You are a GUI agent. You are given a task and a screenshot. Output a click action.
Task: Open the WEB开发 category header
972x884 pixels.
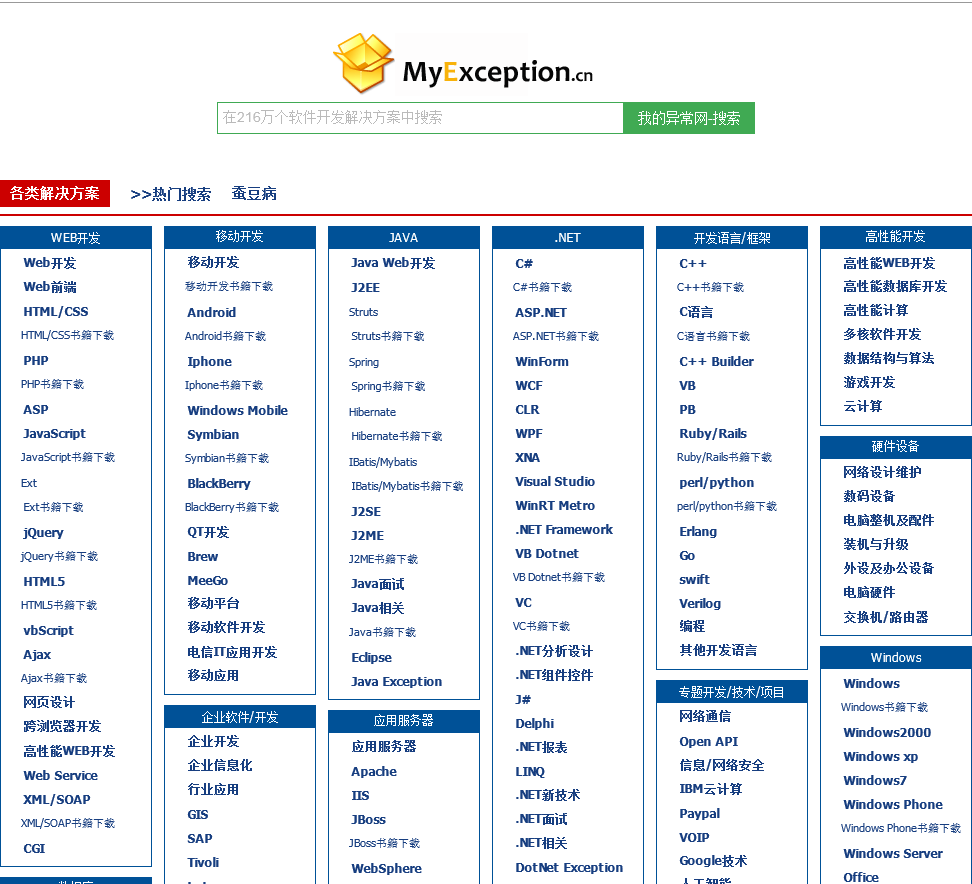point(76,237)
